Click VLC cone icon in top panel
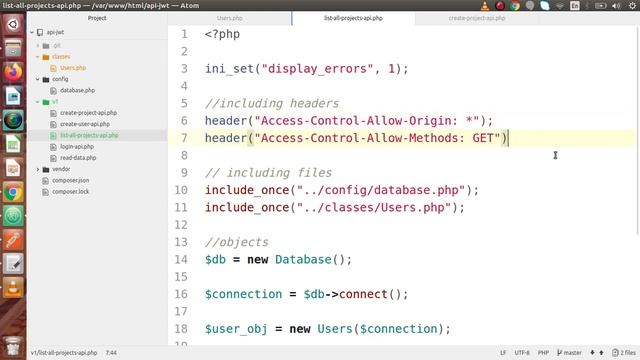 coord(484,5)
